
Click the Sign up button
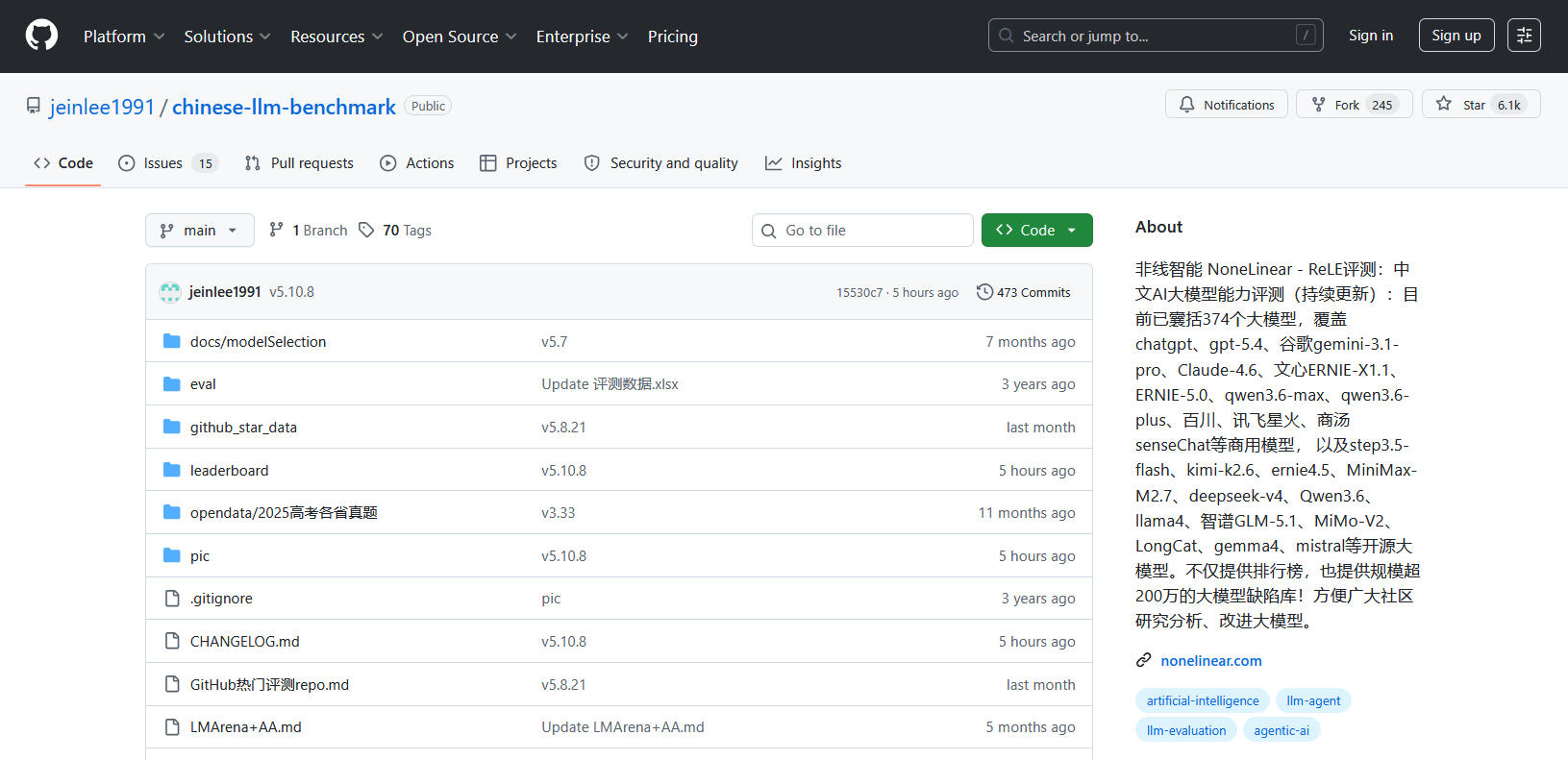(x=1456, y=36)
